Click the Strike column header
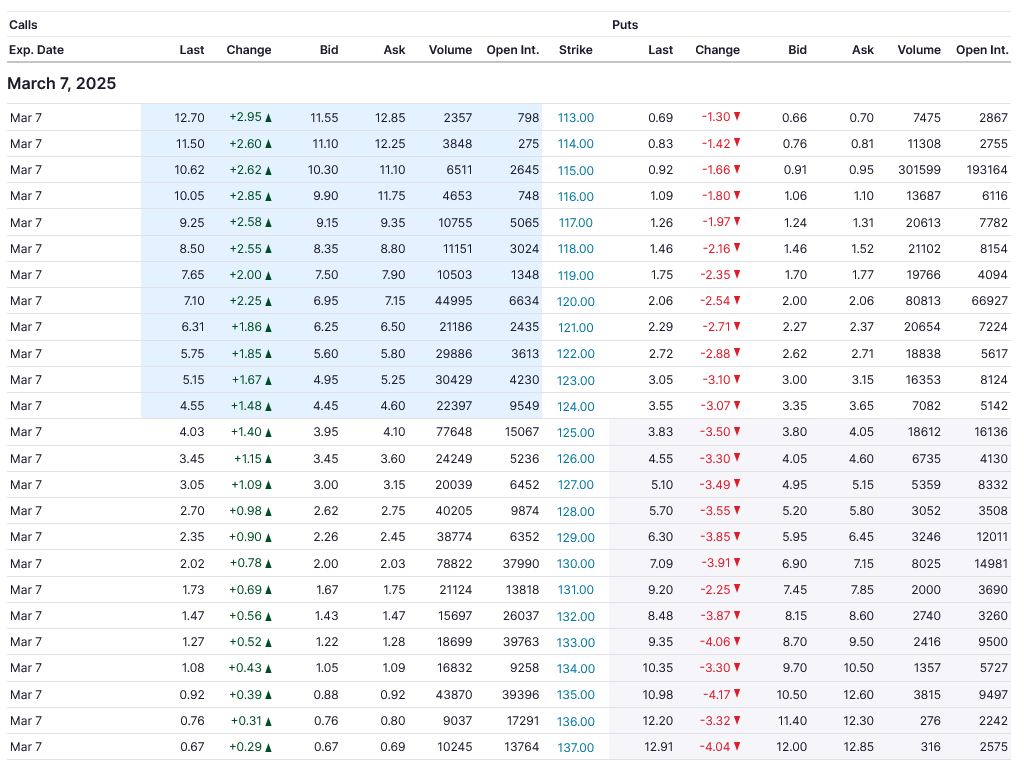 point(575,50)
